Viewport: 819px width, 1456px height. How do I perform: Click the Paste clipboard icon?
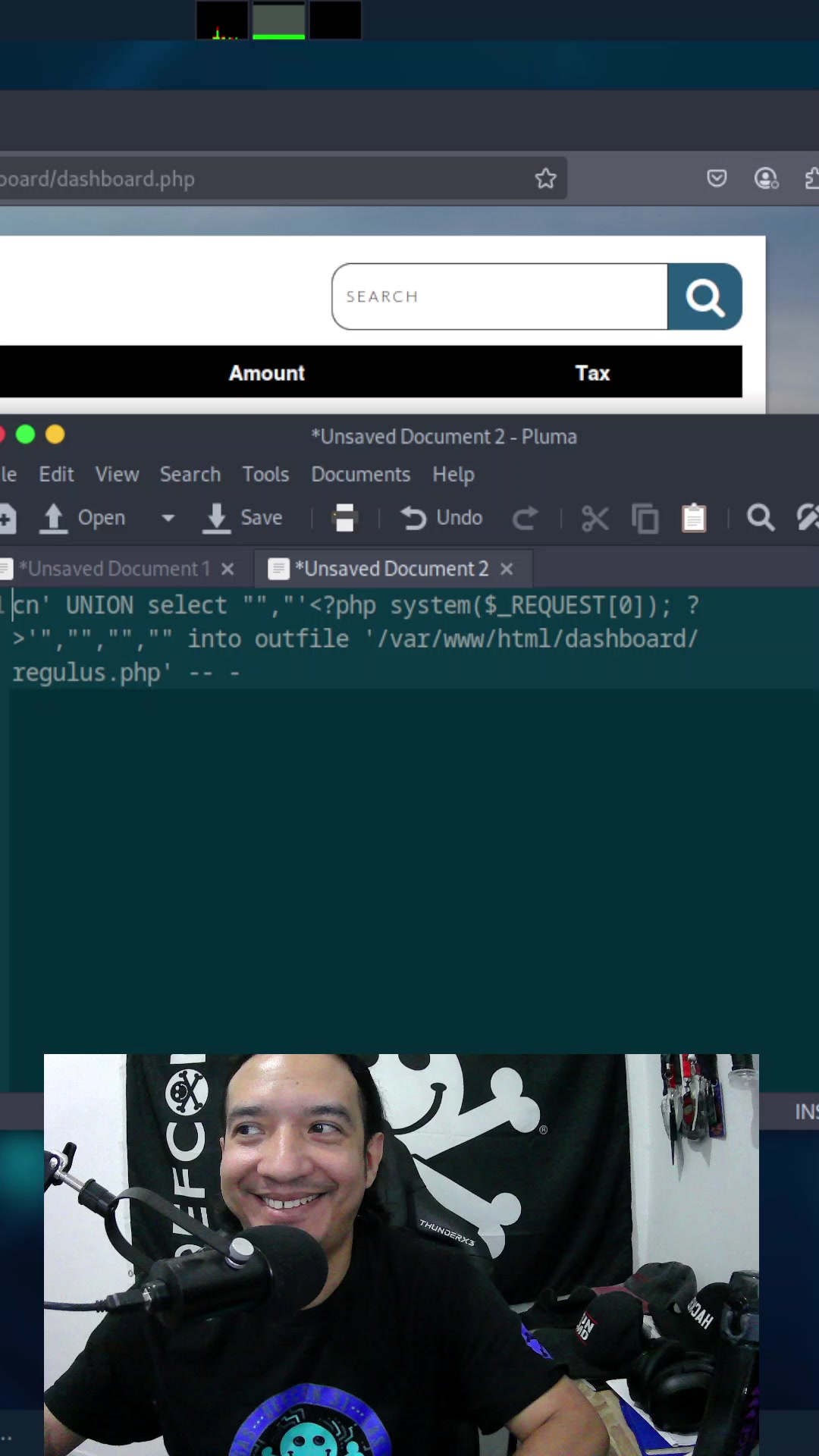point(694,518)
